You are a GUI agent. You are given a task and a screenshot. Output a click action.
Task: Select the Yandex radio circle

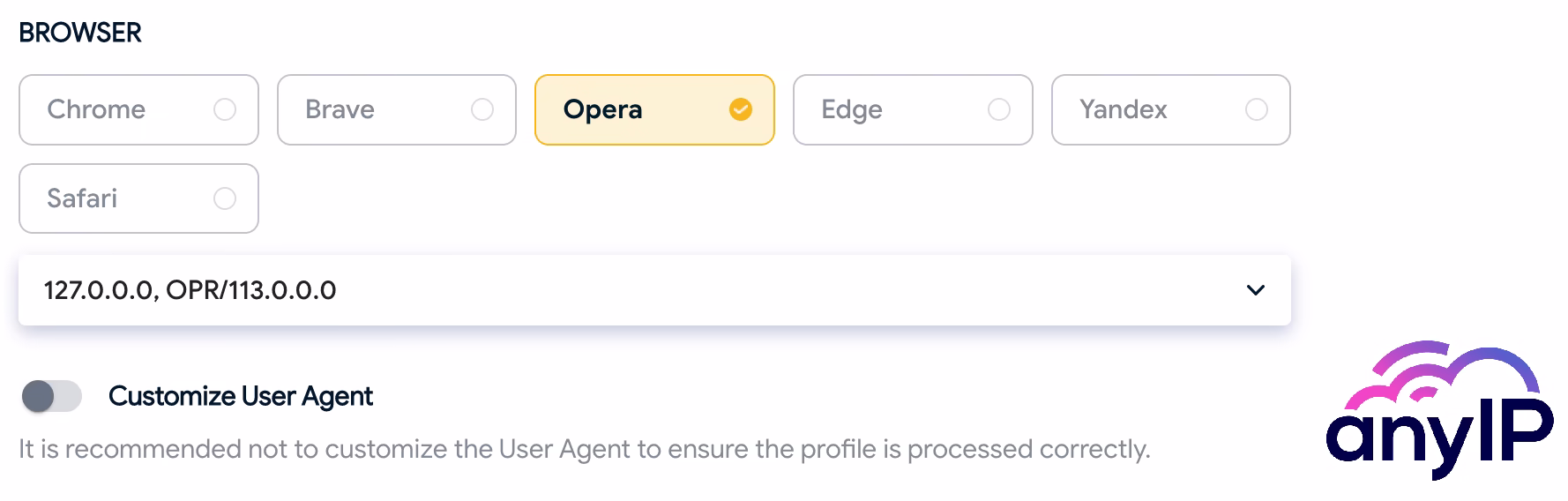1257,109
